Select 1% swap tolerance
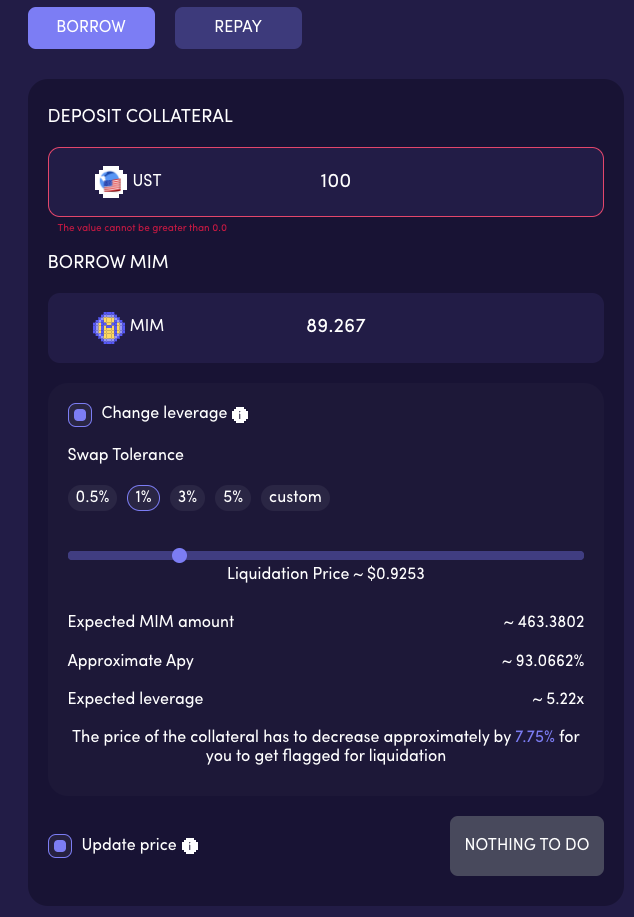 click(x=143, y=497)
